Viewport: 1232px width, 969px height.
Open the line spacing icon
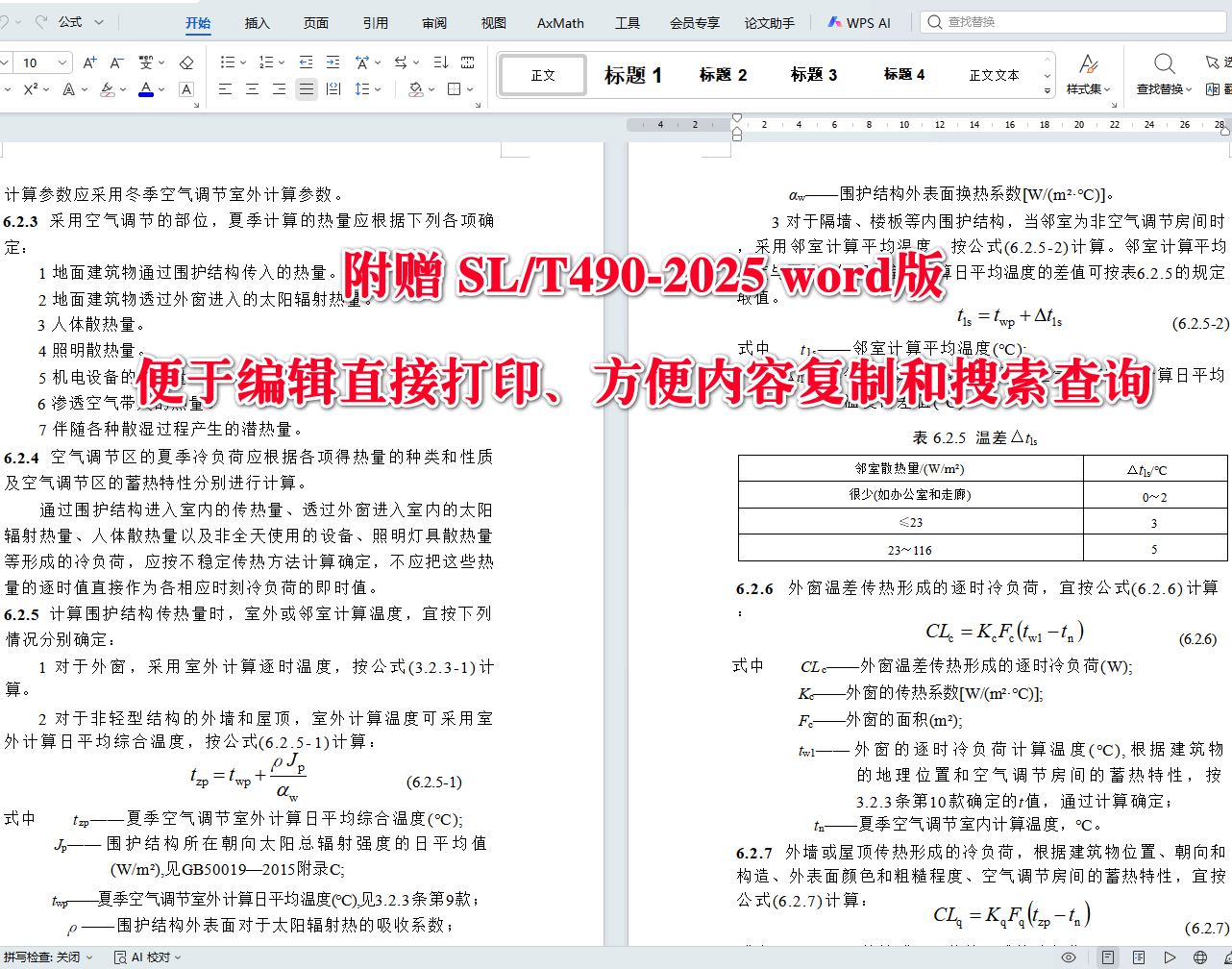tap(361, 89)
